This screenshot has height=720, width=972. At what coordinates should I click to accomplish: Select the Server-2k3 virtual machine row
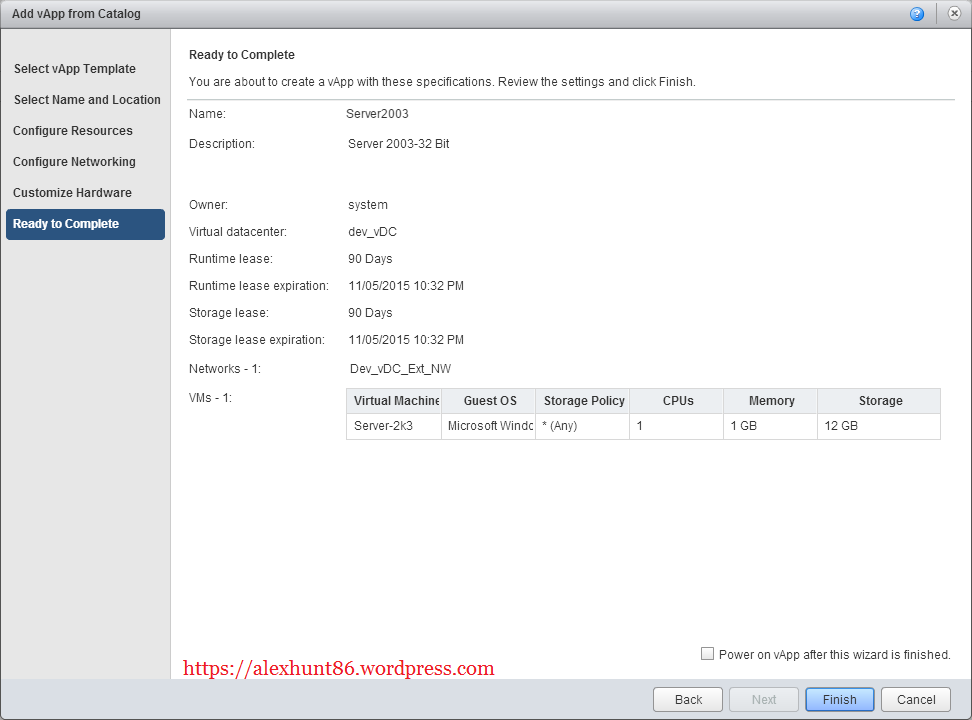click(x=384, y=426)
